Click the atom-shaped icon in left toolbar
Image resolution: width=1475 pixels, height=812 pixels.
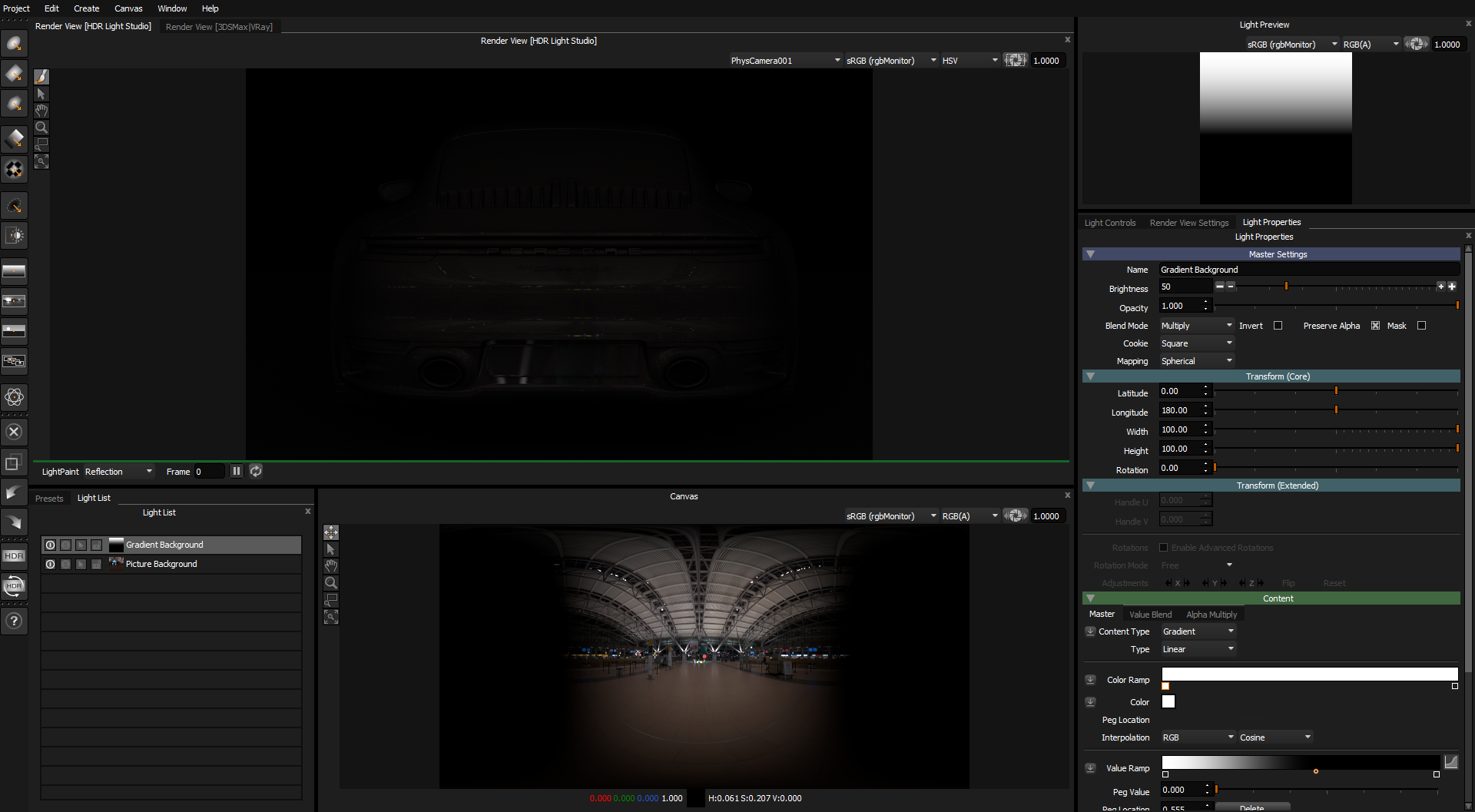pos(14,397)
